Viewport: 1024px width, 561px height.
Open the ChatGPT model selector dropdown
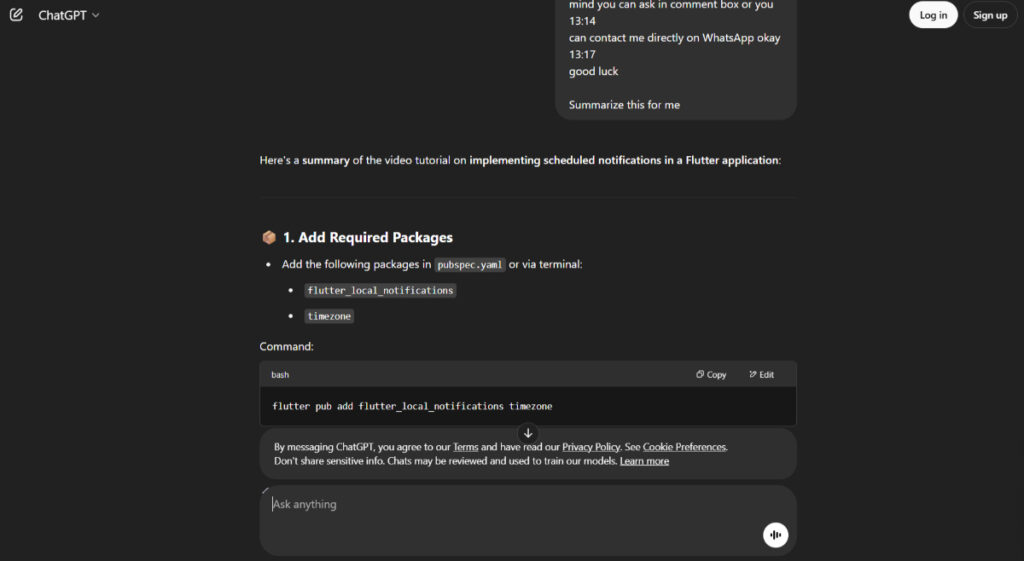[69, 15]
